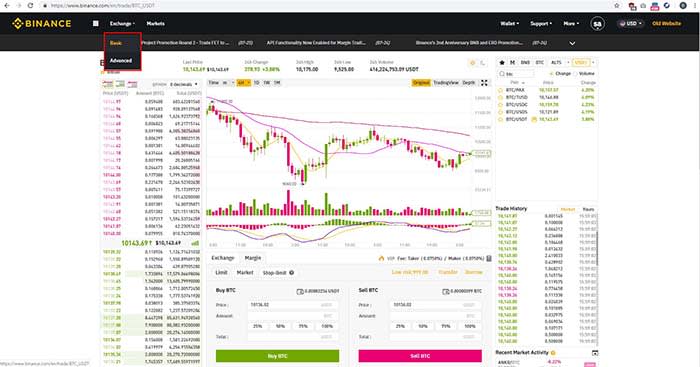Open the Old Website link
The image size is (700, 367).
[667, 24]
